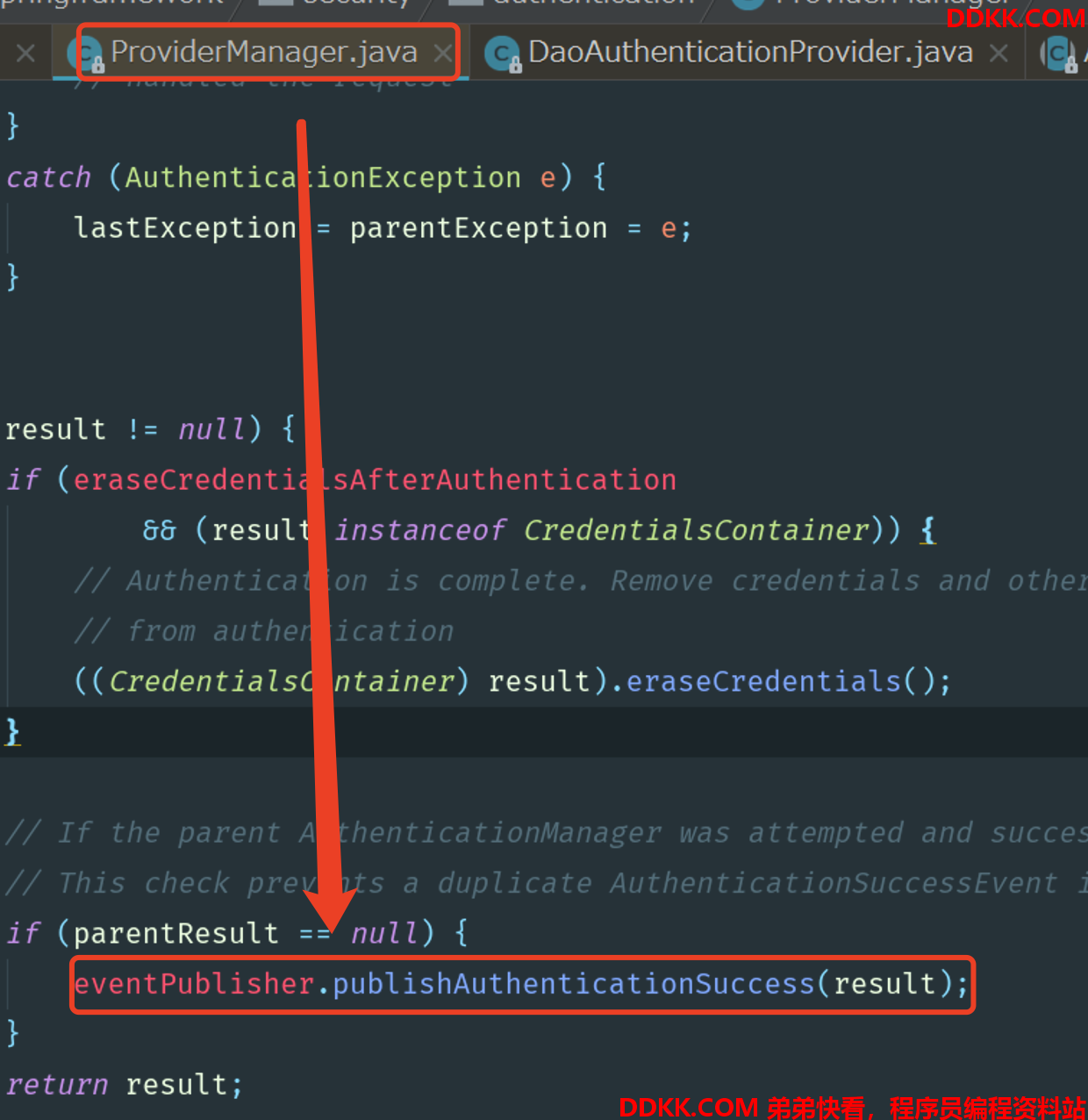1088x1120 pixels.
Task: Click the AuthenticationException type in the catch clause
Action: 323,178
